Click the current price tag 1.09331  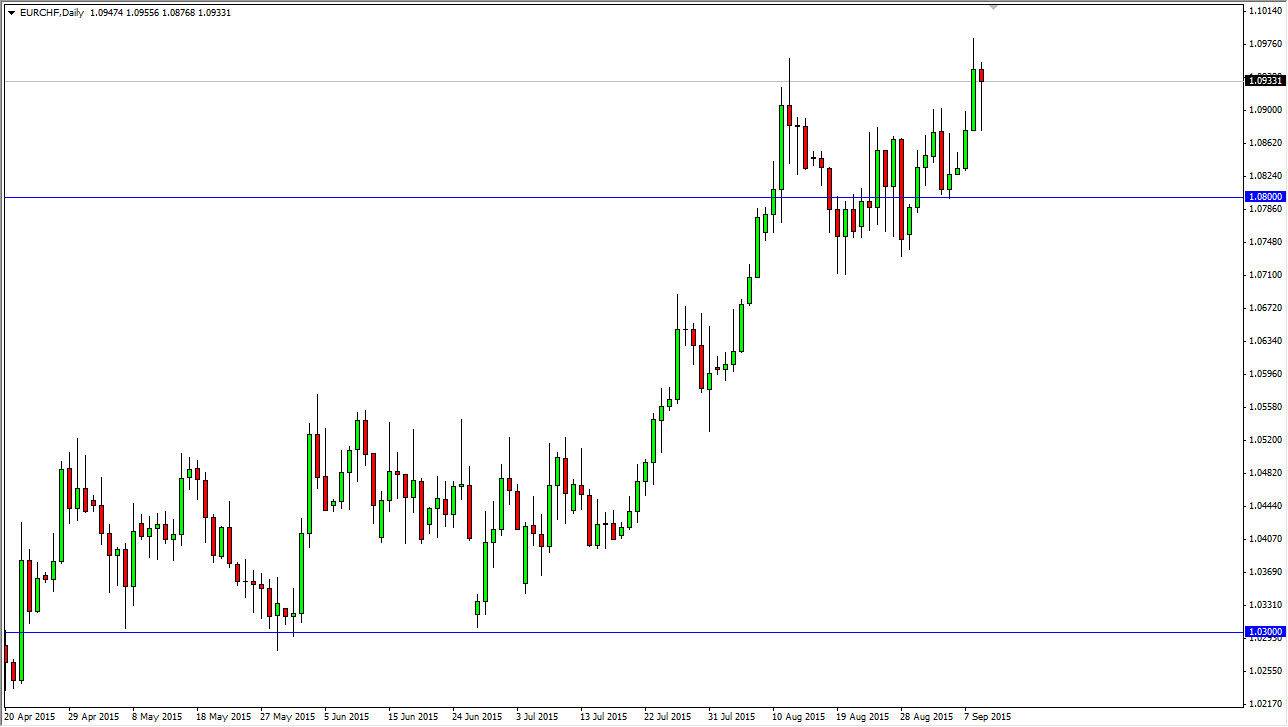[1263, 80]
